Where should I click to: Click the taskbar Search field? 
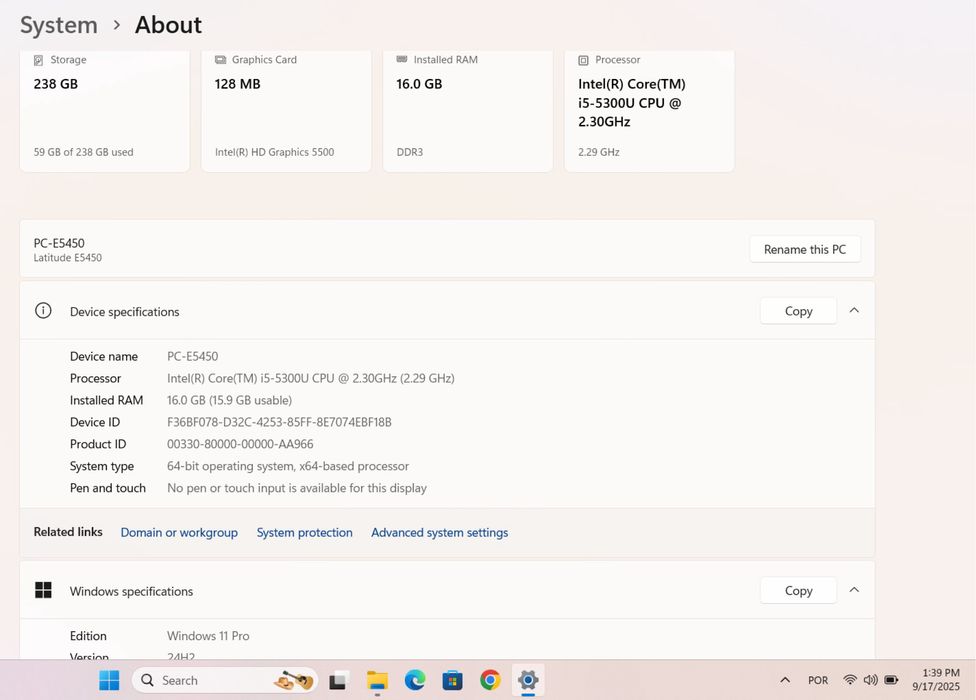coord(225,680)
